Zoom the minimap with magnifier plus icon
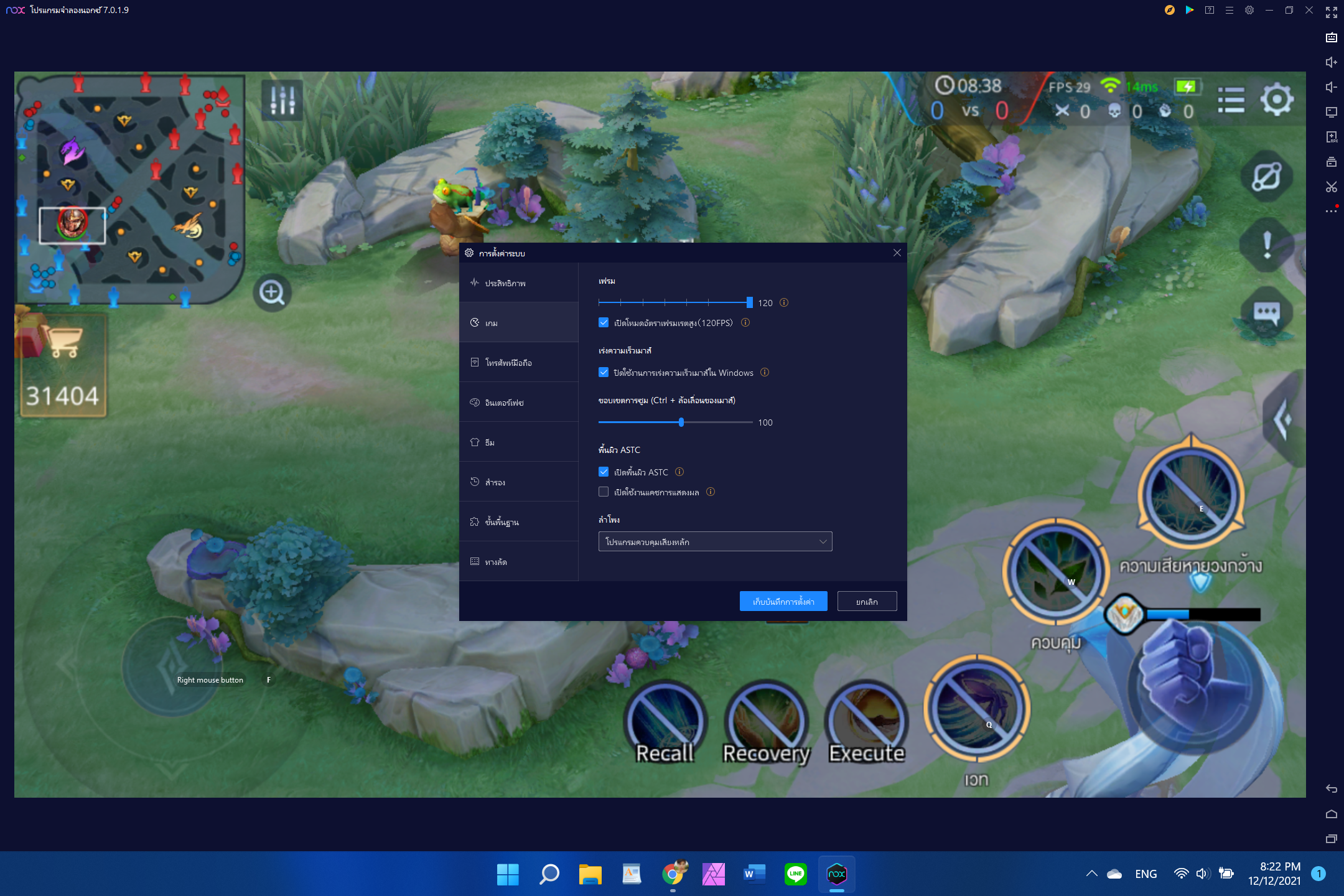Image resolution: width=1344 pixels, height=896 pixels. pyautogui.click(x=272, y=292)
